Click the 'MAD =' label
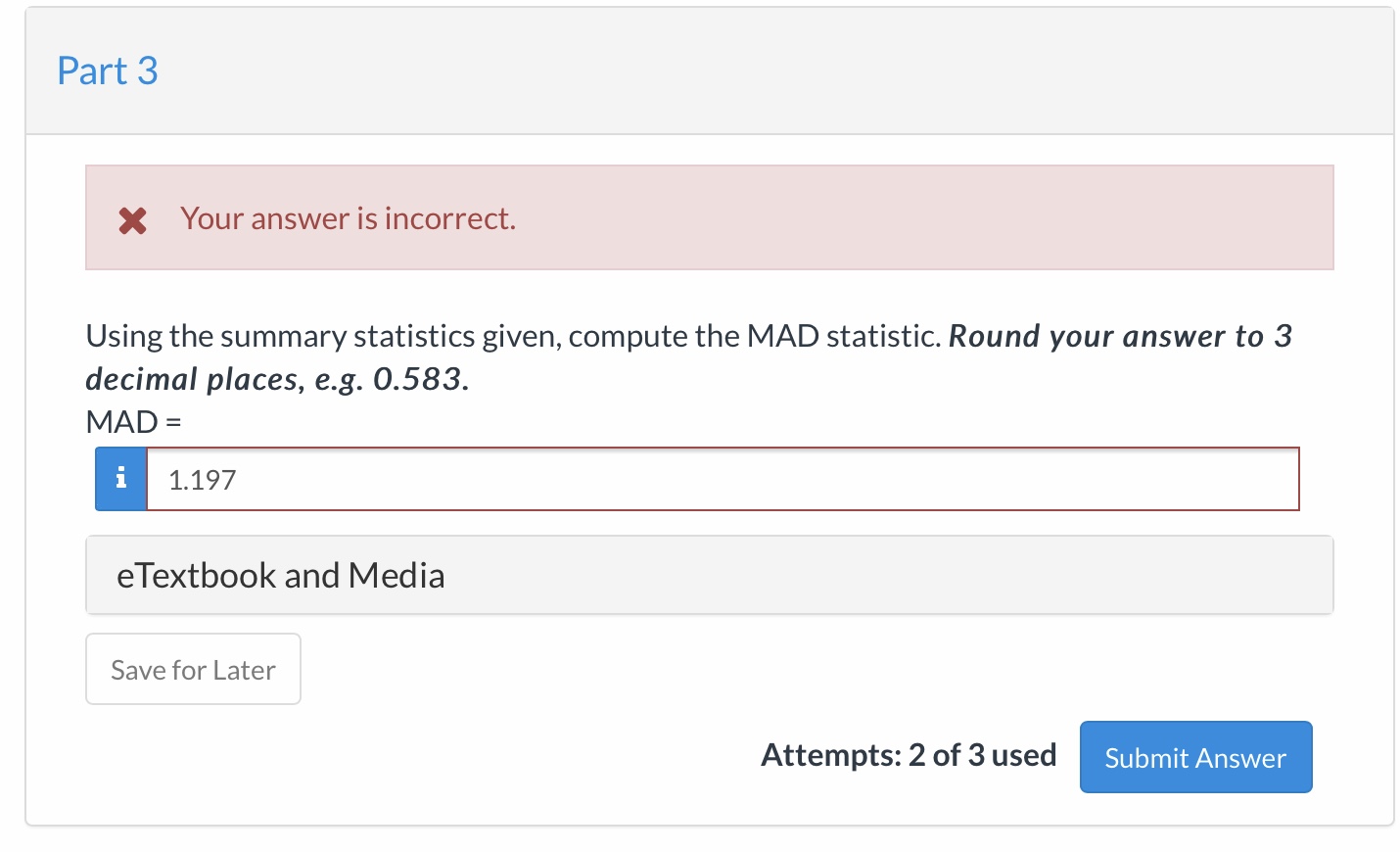This screenshot has width=1400, height=852. pos(133,422)
